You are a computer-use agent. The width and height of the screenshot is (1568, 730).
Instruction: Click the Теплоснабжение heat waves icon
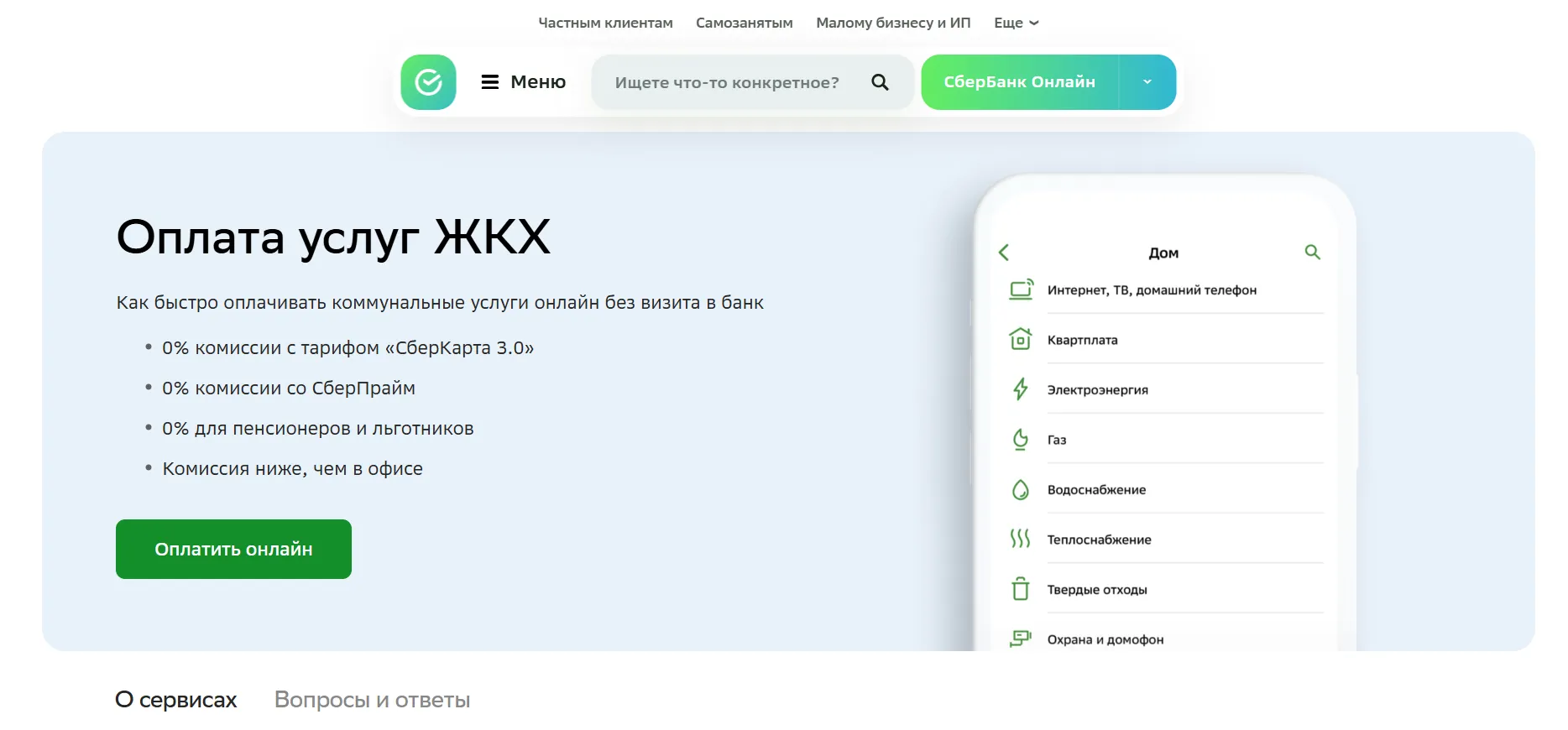pyautogui.click(x=1020, y=539)
